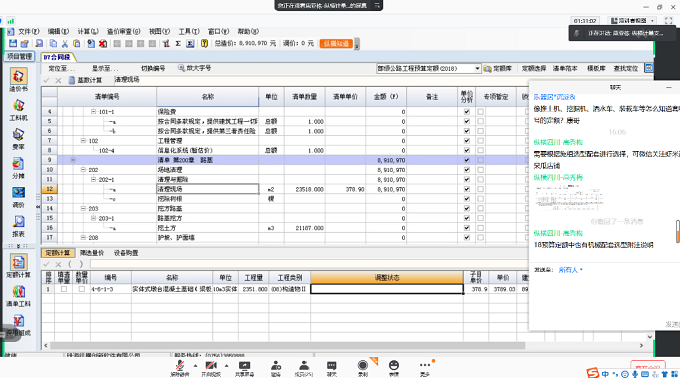Collapse the 101-1 tree node

click(93, 112)
